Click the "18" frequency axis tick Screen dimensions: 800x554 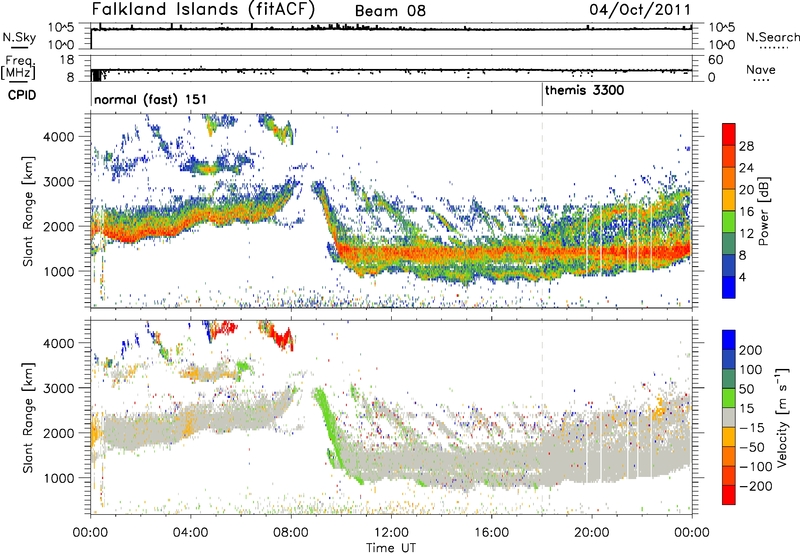coord(67,60)
